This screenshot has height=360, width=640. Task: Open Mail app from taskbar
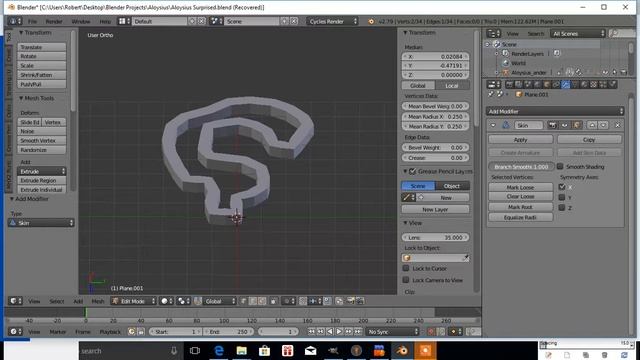[x=310, y=351]
